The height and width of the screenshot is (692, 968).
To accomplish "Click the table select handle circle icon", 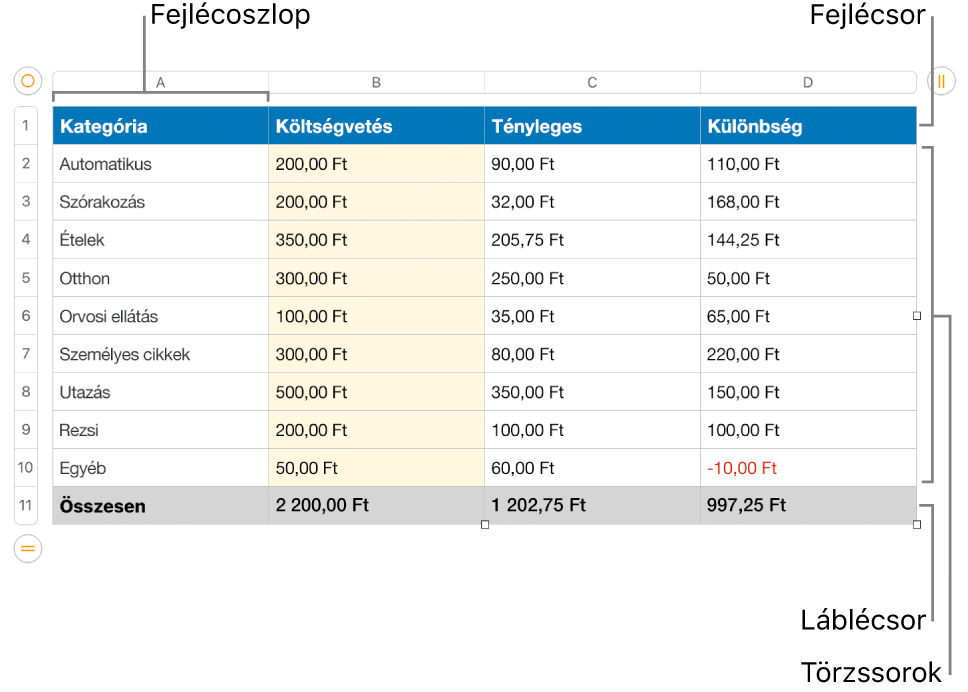I will click(28, 81).
